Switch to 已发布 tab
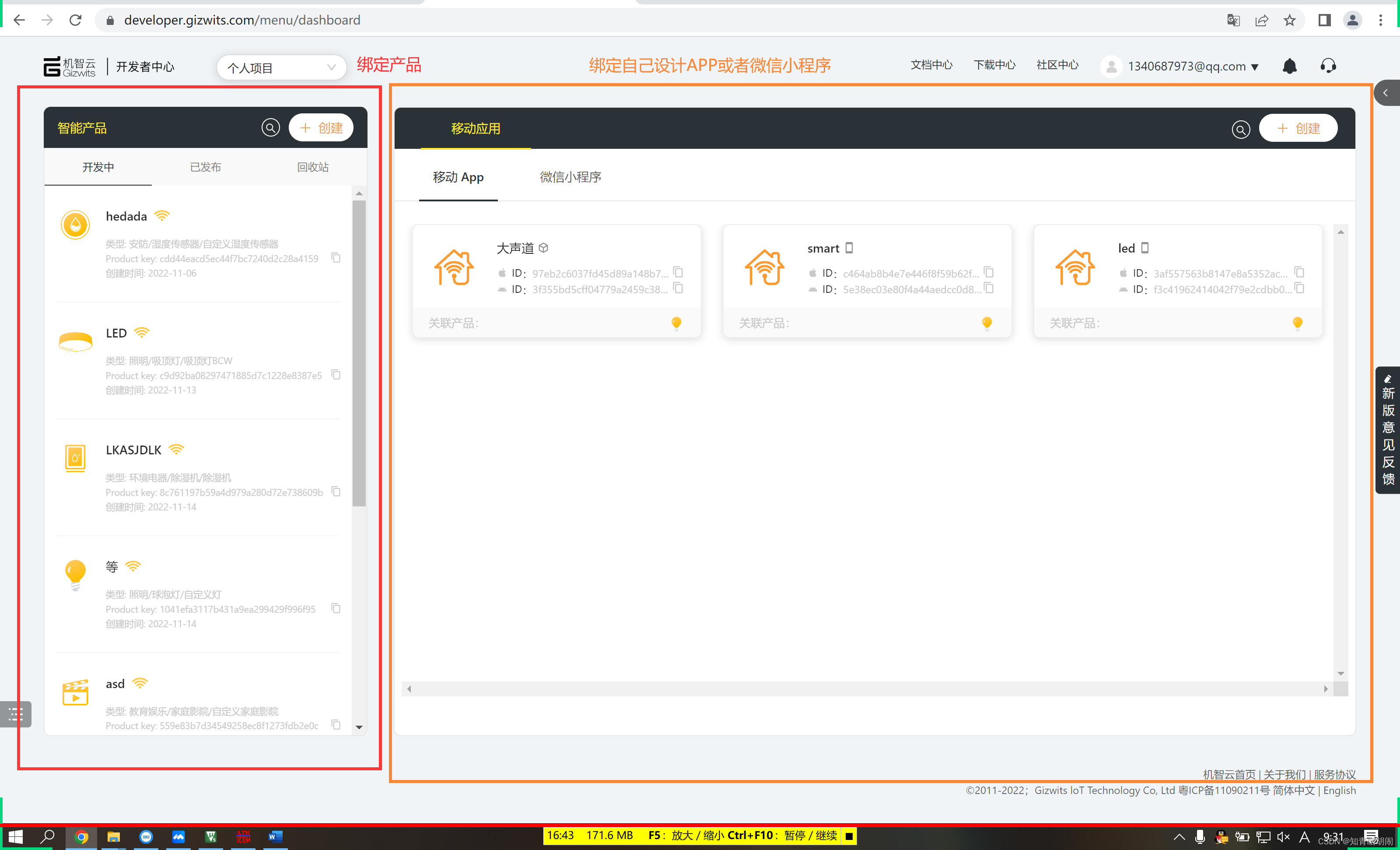 pyautogui.click(x=205, y=167)
